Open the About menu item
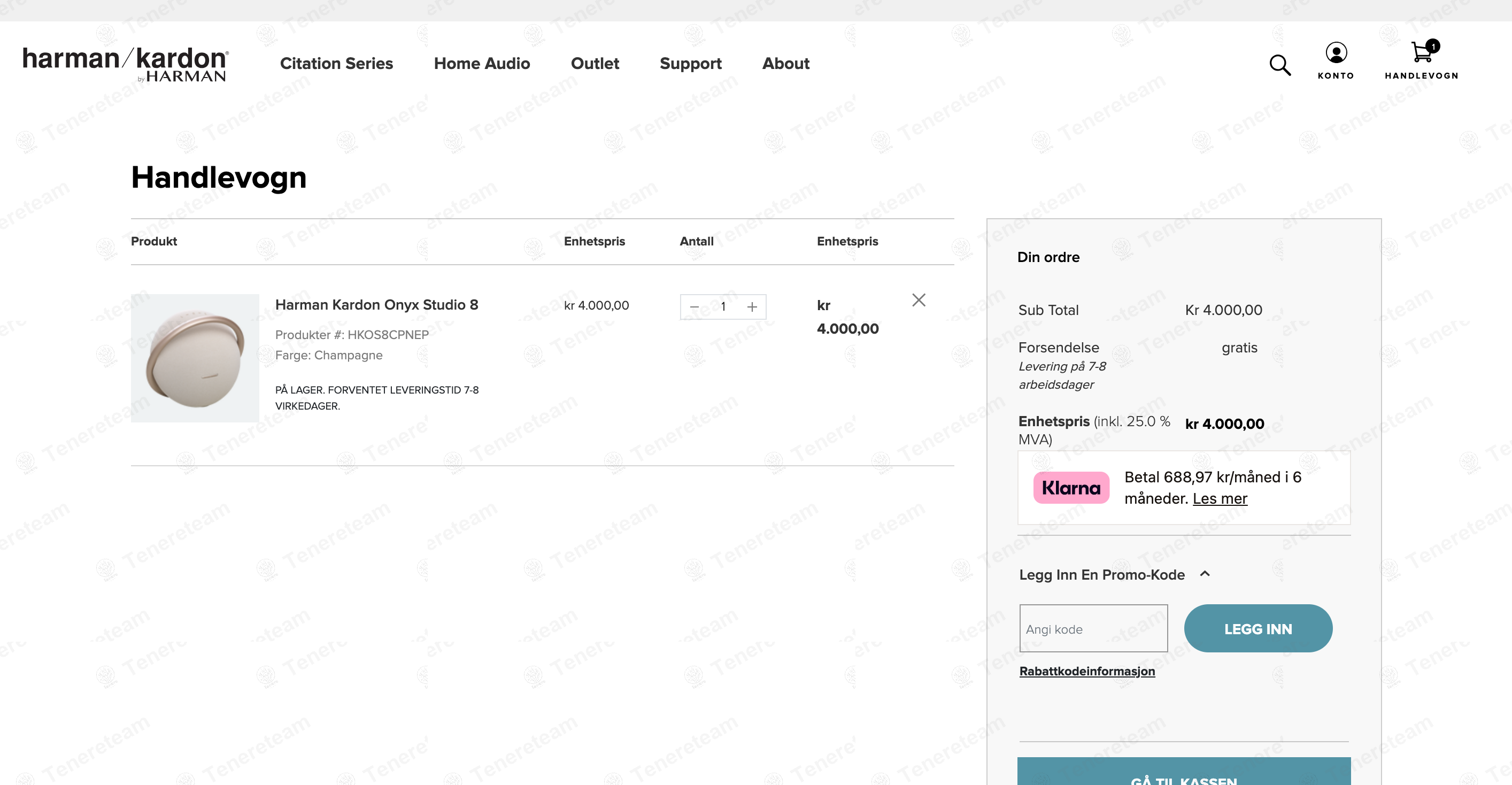The width and height of the screenshot is (1512, 785). 785,64
